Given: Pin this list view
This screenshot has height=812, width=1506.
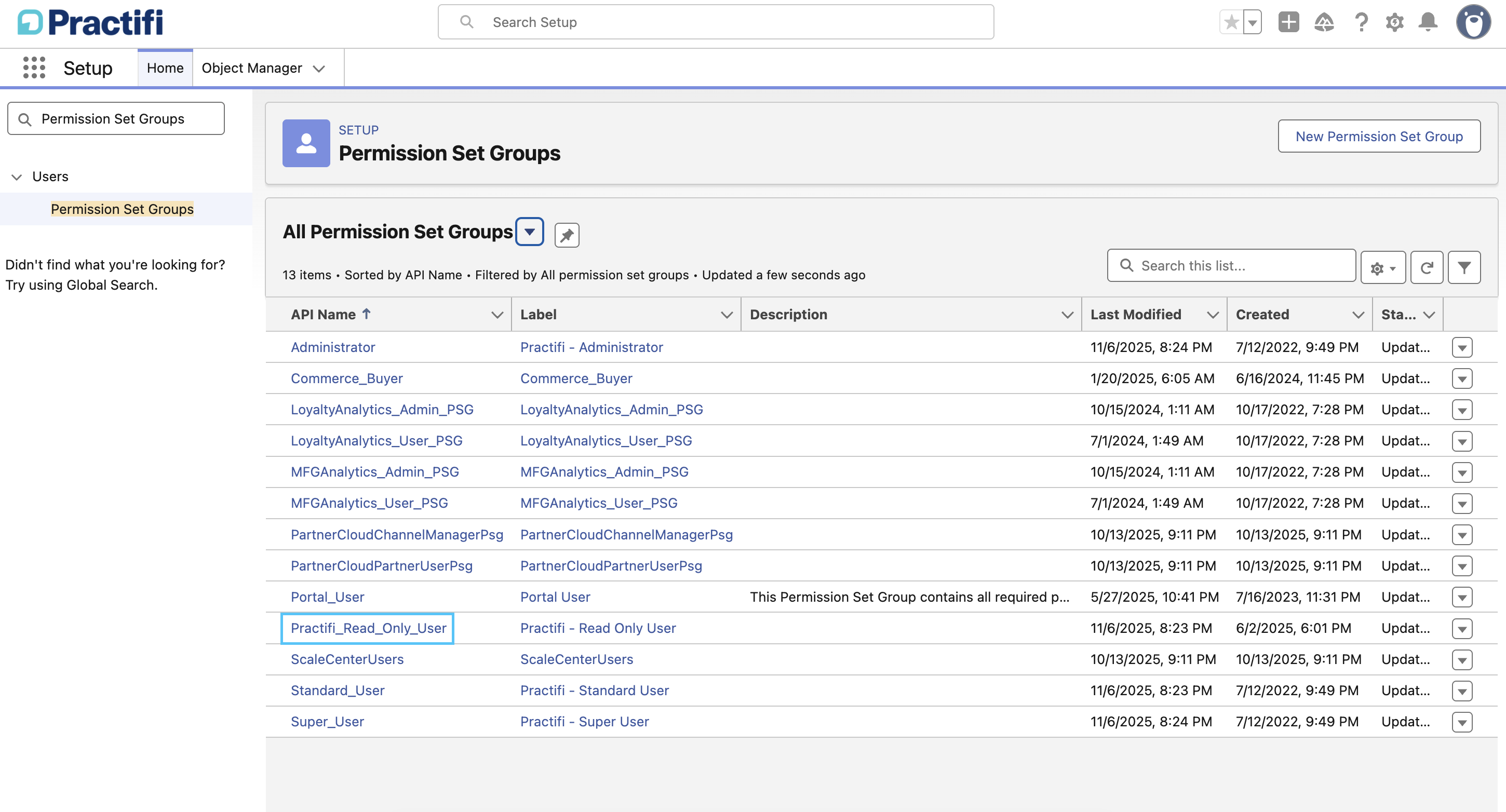Looking at the screenshot, I should 567,235.
